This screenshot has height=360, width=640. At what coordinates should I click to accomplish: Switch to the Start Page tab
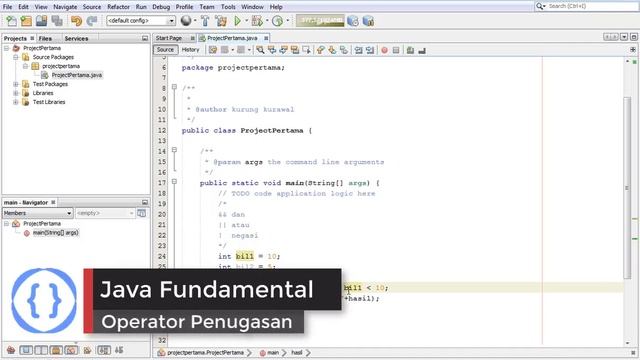pos(169,38)
